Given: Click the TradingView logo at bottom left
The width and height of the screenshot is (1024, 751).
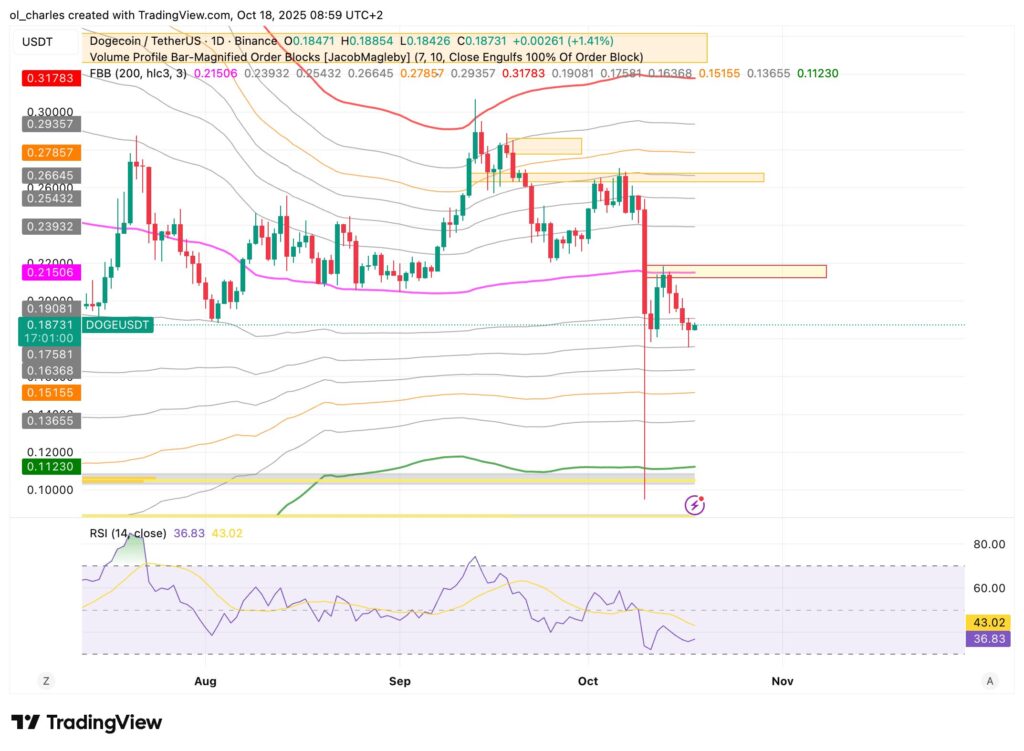Looking at the screenshot, I should click(x=86, y=722).
